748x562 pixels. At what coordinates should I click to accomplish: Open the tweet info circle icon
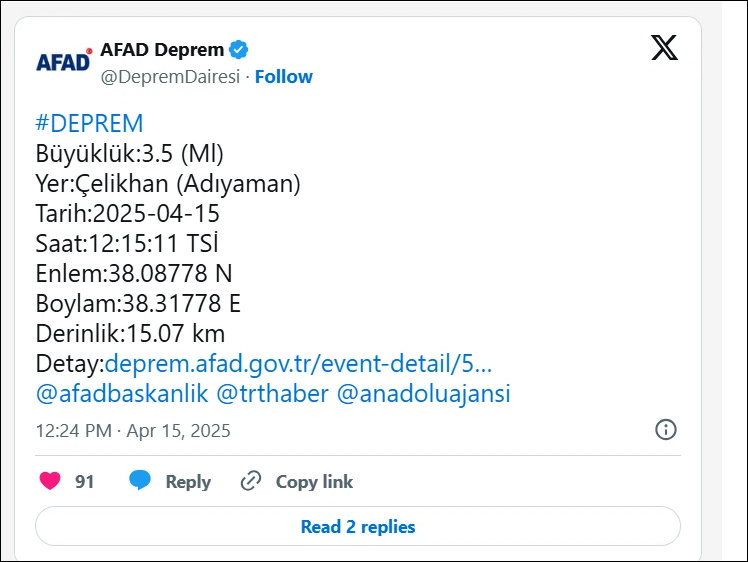[665, 430]
